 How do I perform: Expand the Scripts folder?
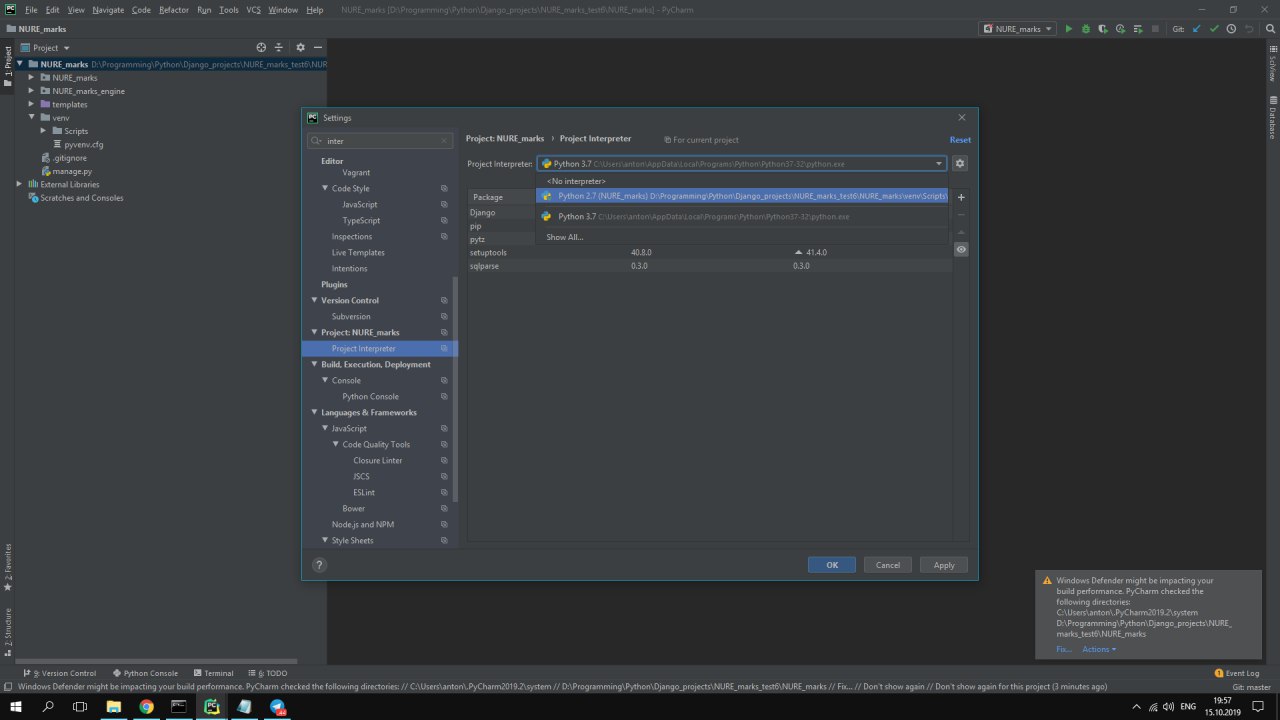[x=44, y=131]
